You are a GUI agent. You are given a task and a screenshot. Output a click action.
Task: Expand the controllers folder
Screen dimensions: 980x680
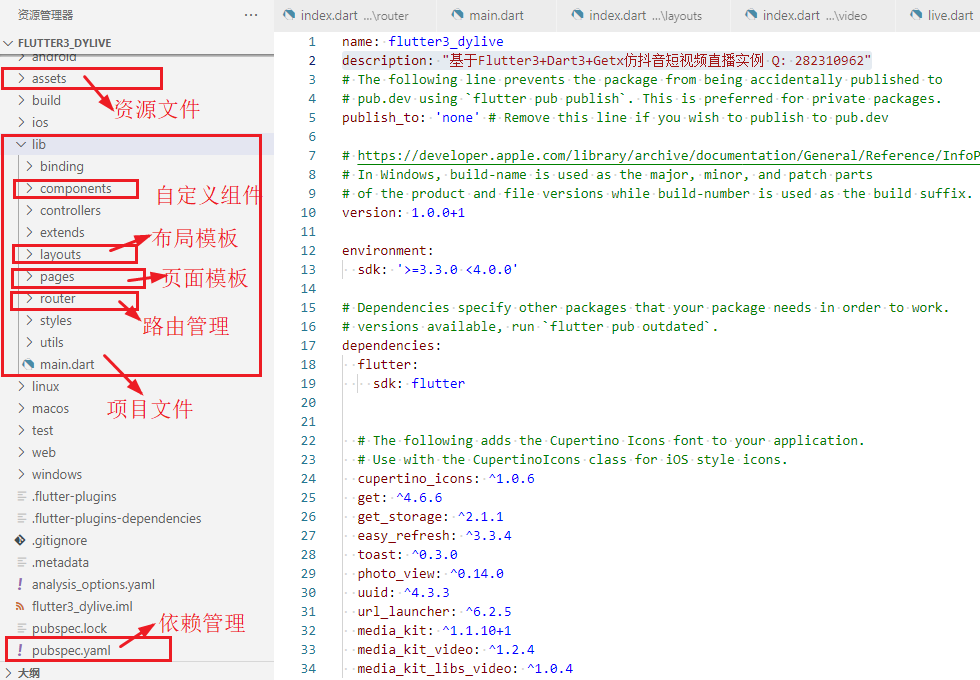point(29,210)
